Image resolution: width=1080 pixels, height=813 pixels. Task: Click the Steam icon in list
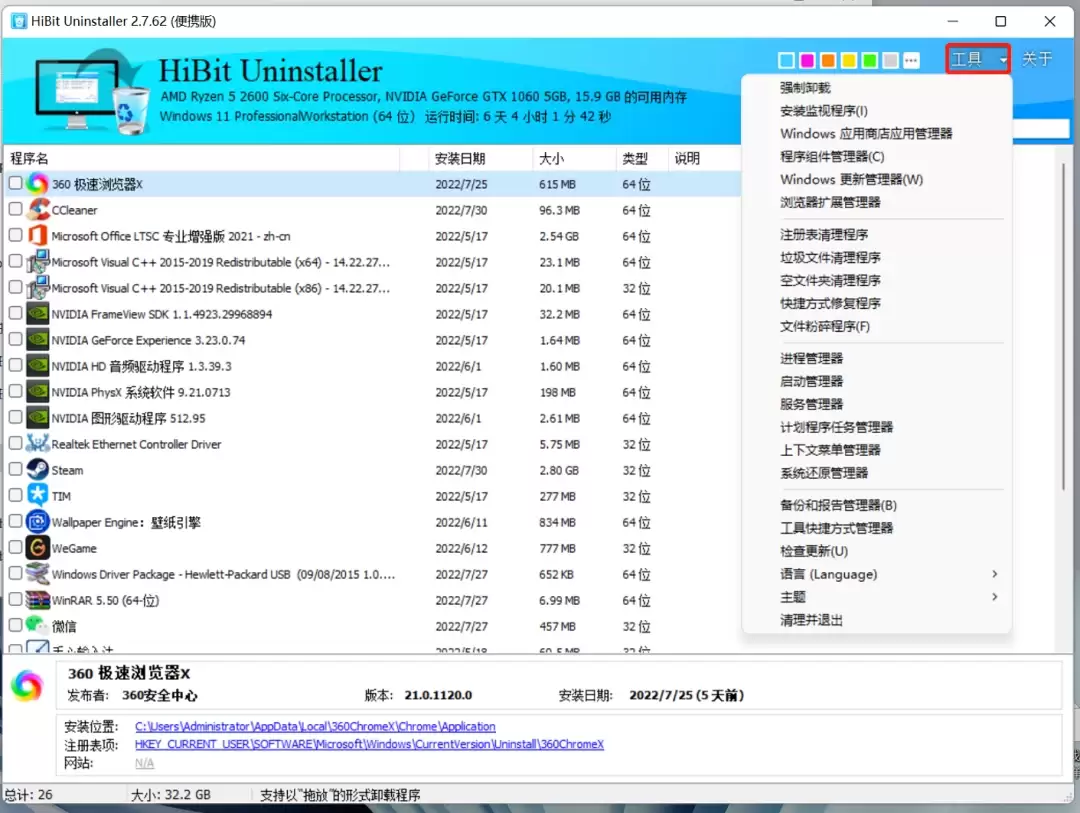pos(38,470)
